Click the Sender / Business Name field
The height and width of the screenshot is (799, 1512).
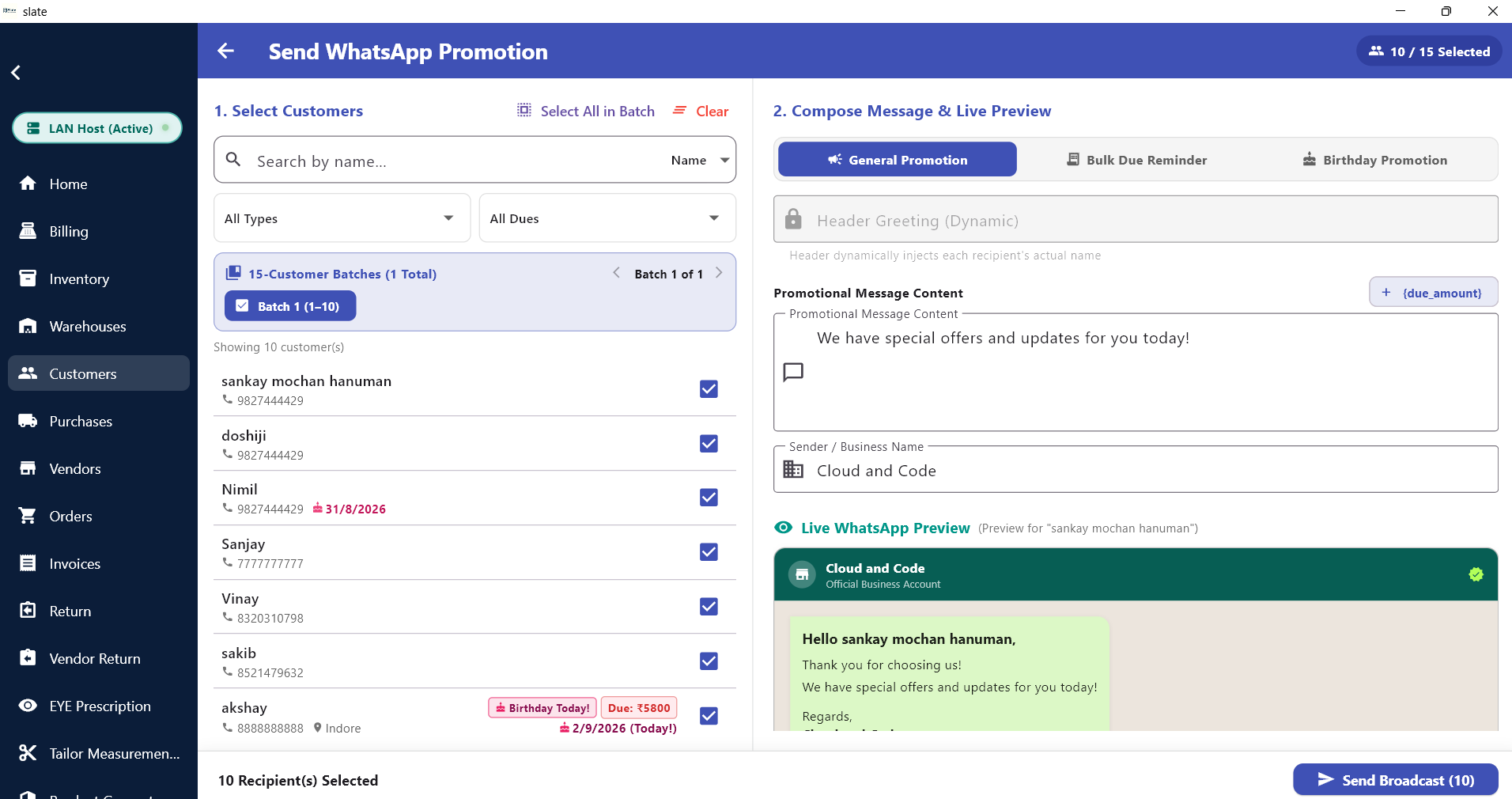(x=1136, y=469)
